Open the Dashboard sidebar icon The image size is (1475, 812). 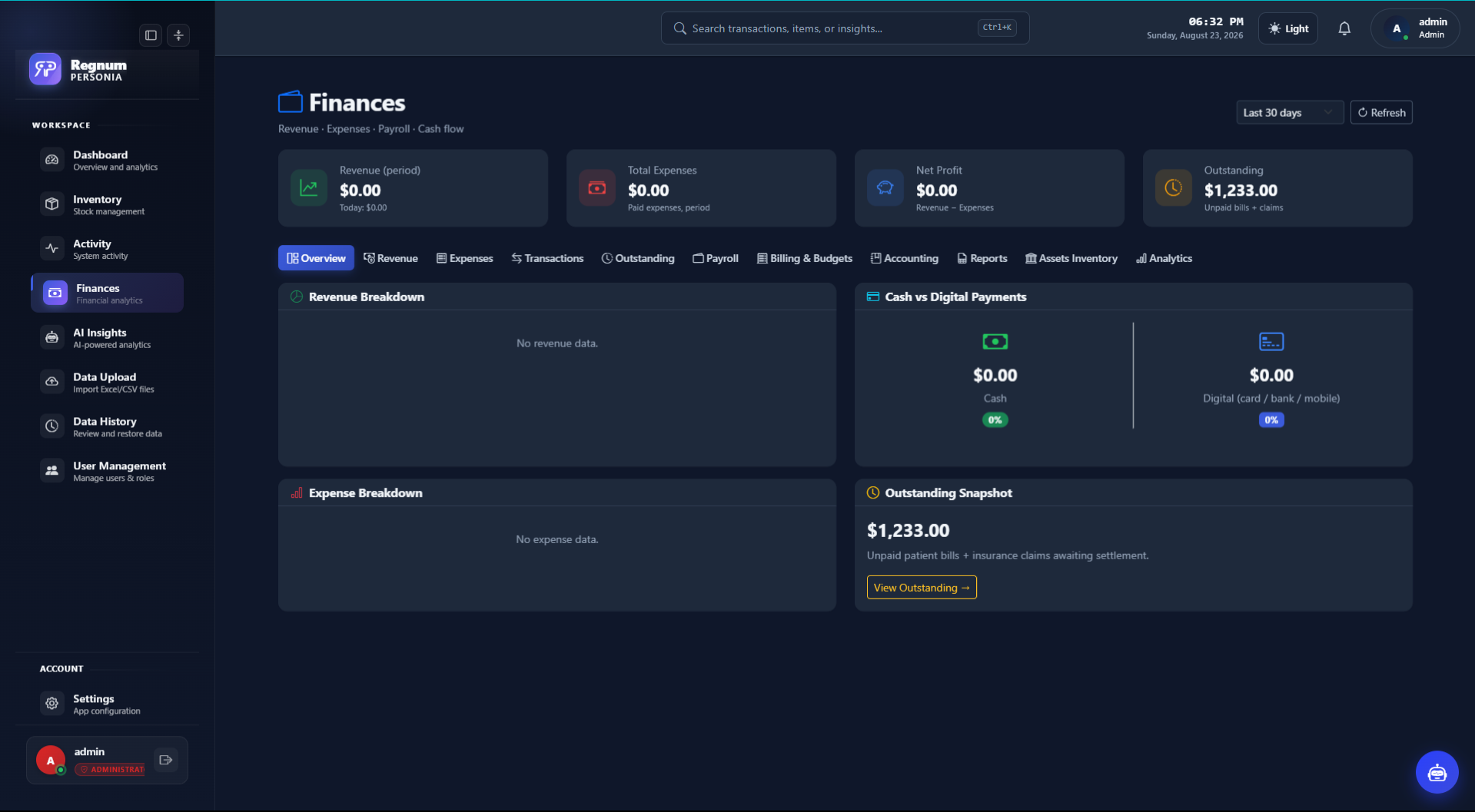point(51,160)
